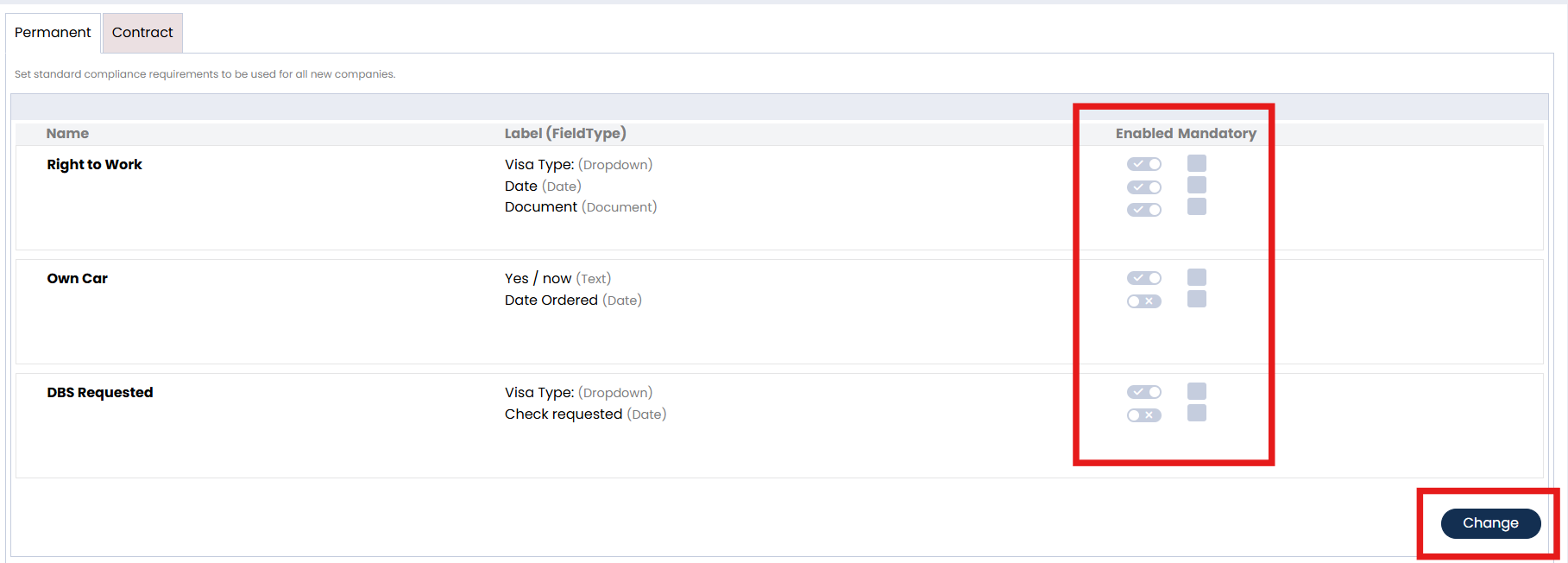This screenshot has height=563, width=1568.
Task: Select the Own Car requirement name
Action: [x=77, y=279]
